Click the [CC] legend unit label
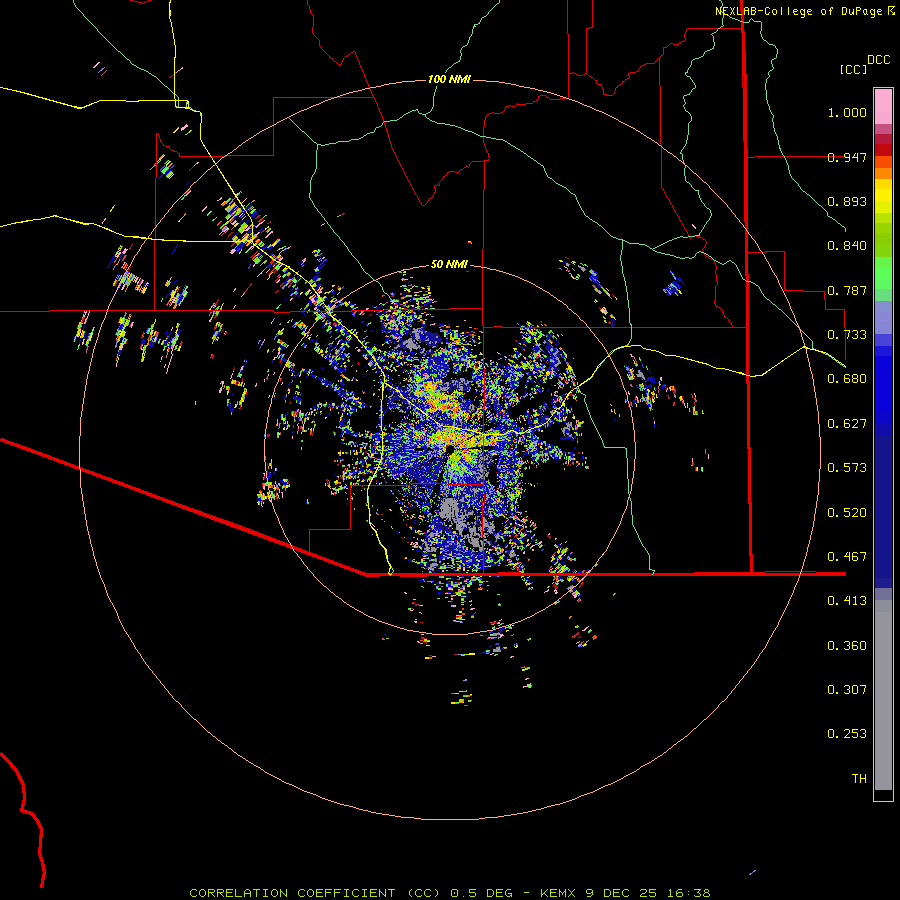This screenshot has width=900, height=900. click(x=853, y=69)
